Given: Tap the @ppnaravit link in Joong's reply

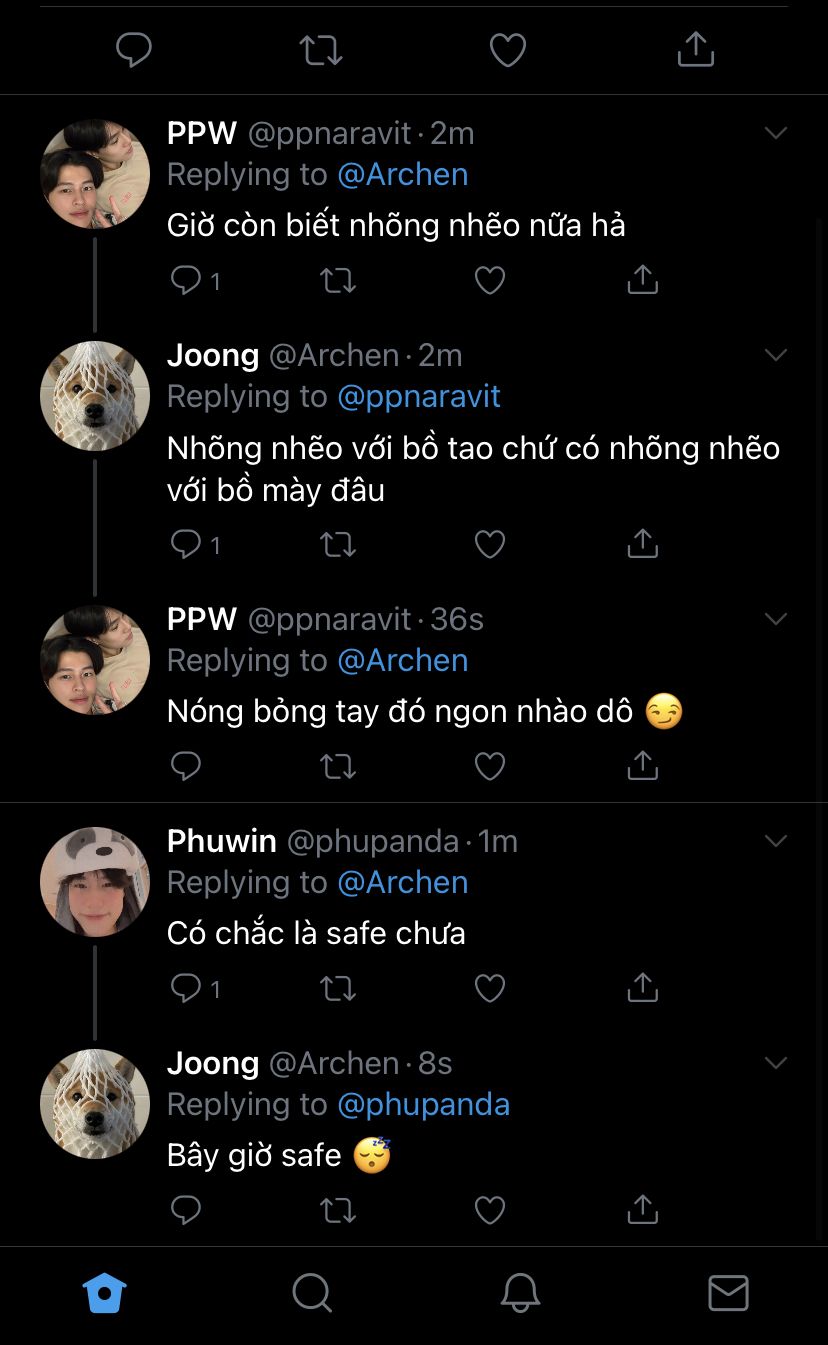Looking at the screenshot, I should pyautogui.click(x=418, y=396).
